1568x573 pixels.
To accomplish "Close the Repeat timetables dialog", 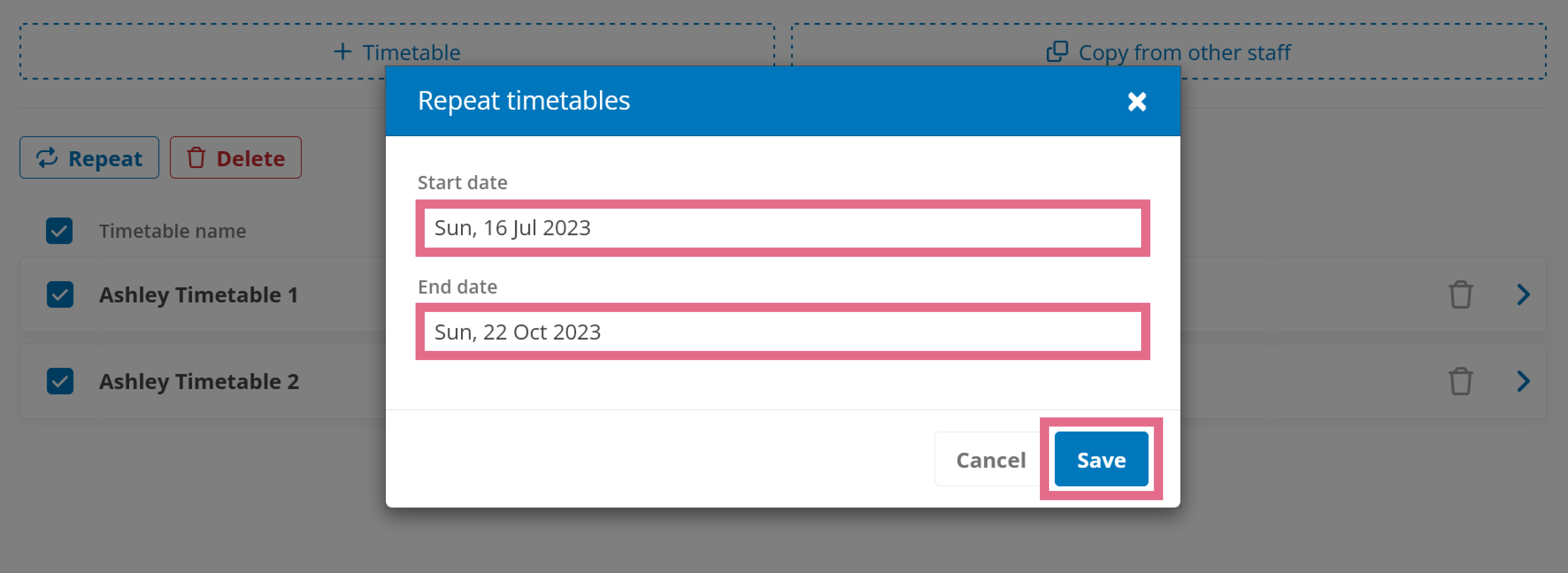I will (1137, 101).
